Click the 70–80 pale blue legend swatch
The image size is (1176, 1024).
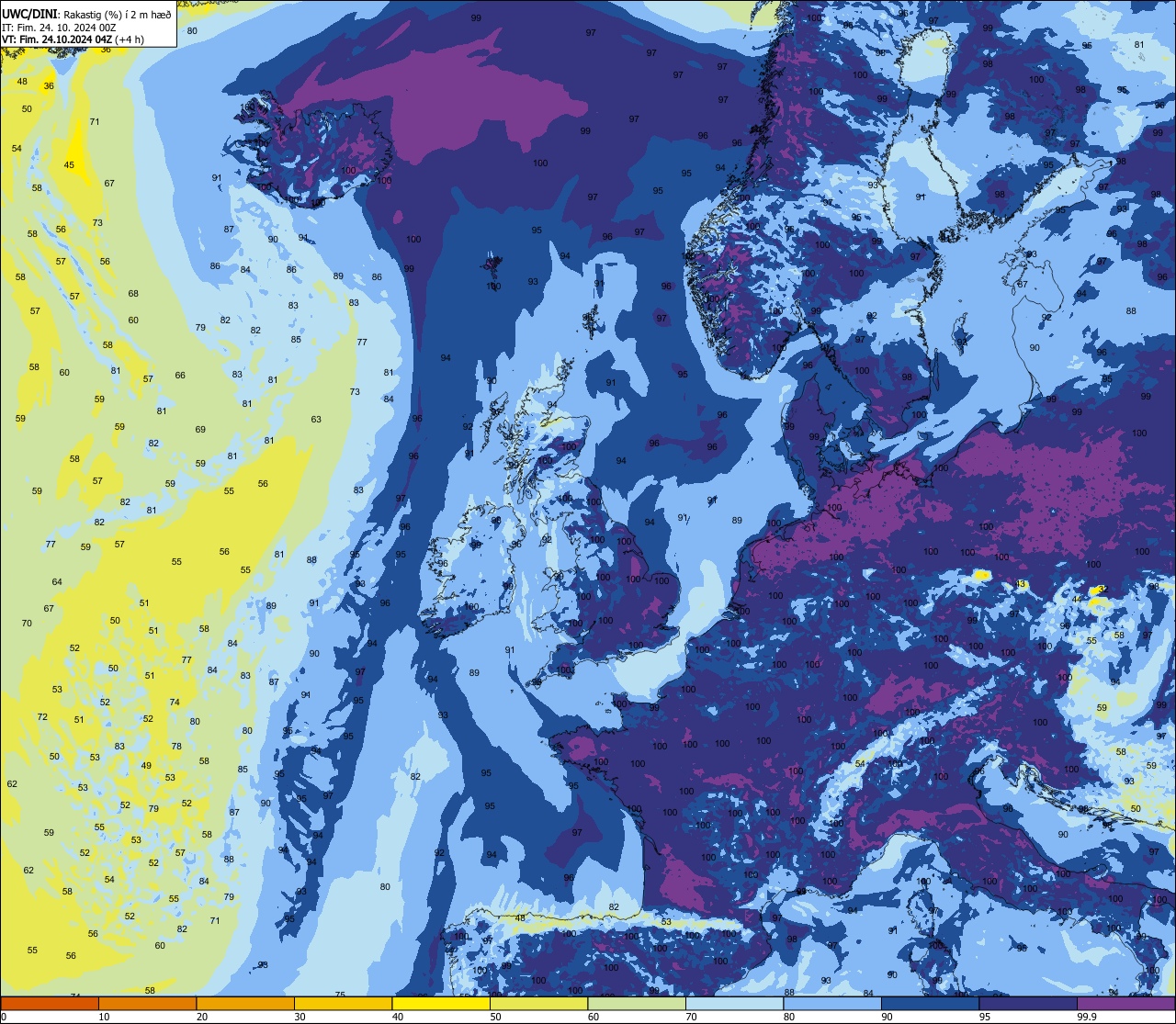click(734, 1003)
